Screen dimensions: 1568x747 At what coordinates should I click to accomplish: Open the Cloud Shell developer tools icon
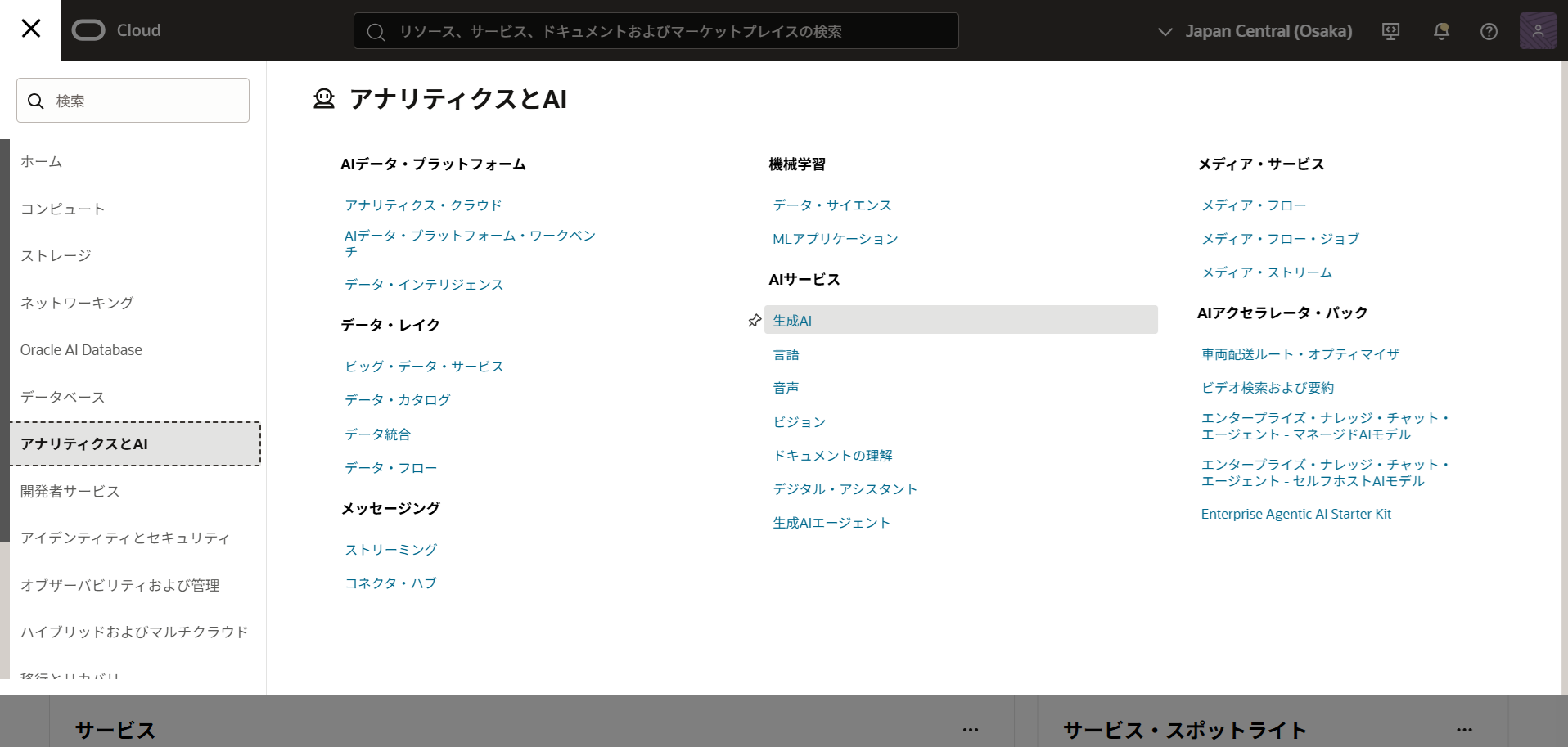pos(1390,31)
